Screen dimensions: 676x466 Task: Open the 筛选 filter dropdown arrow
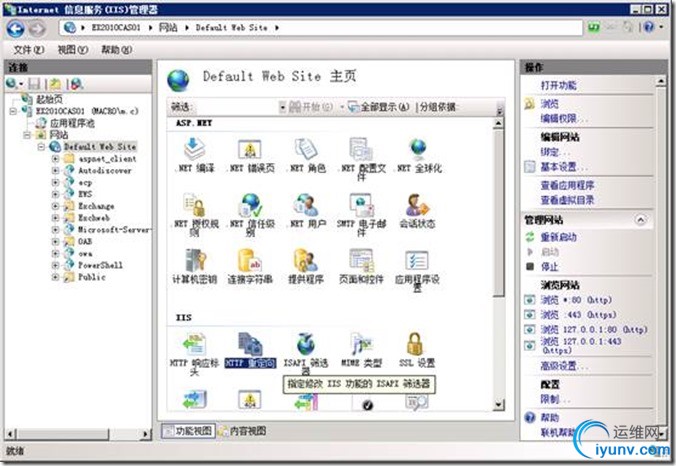coord(282,107)
